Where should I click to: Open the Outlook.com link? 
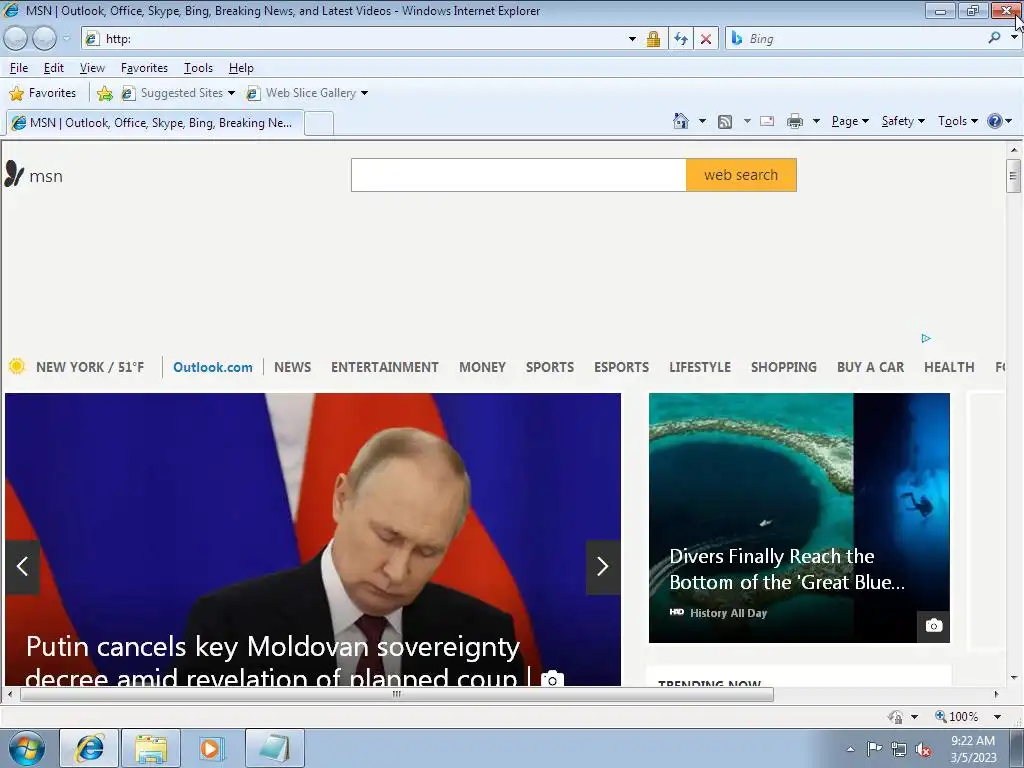click(213, 367)
